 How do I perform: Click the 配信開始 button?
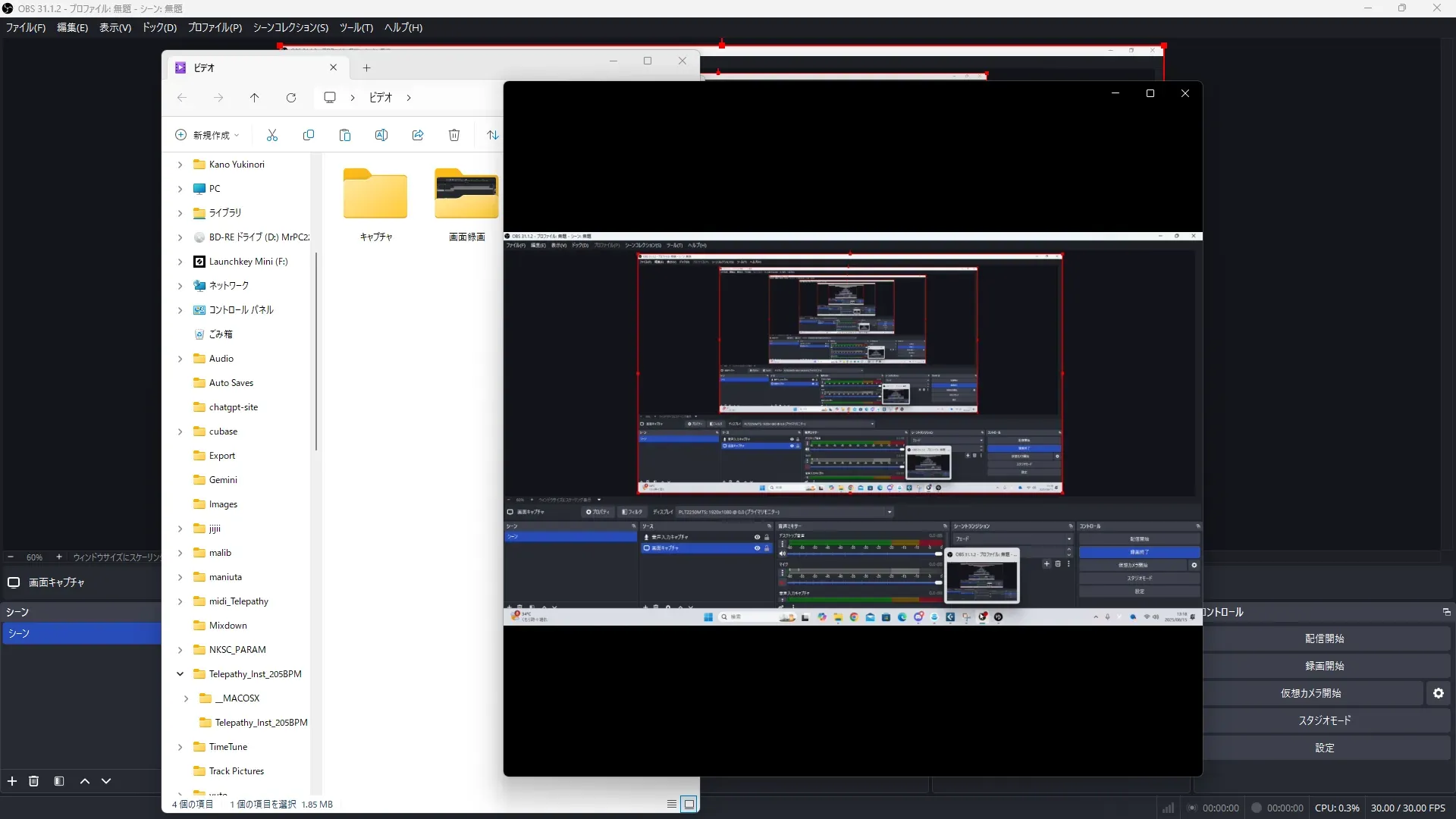tap(1324, 639)
